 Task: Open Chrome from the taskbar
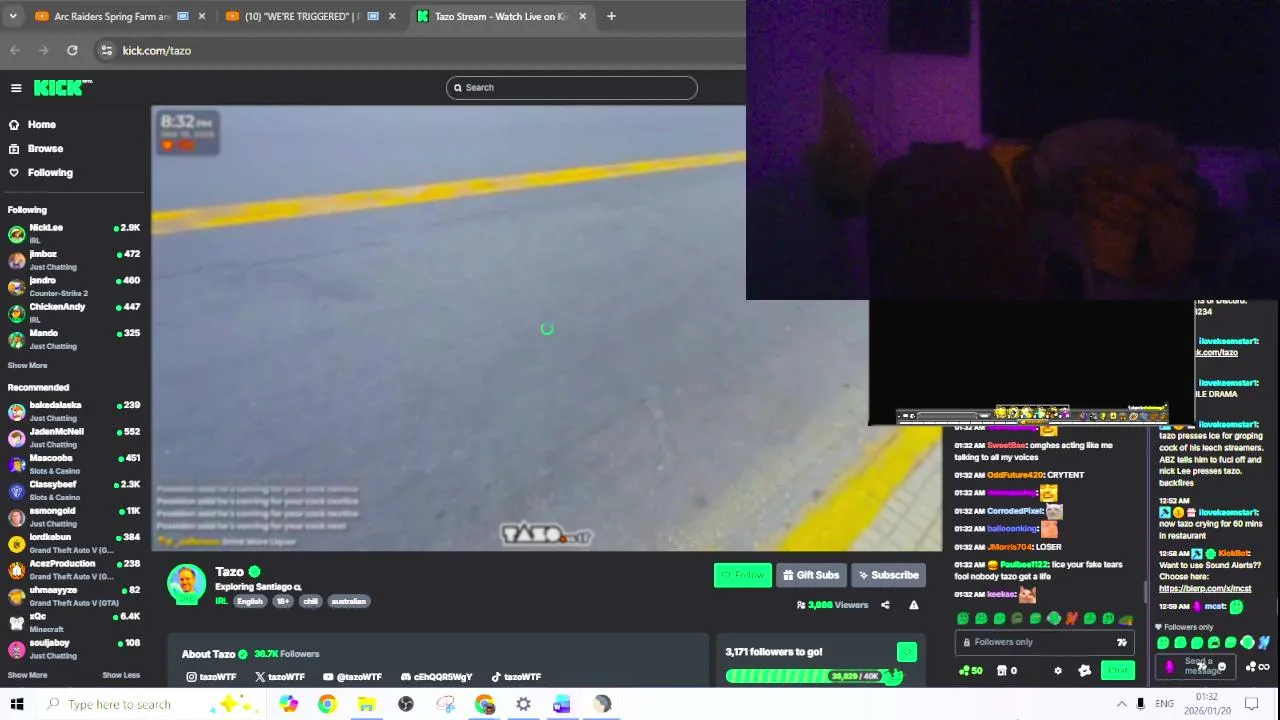tap(327, 704)
